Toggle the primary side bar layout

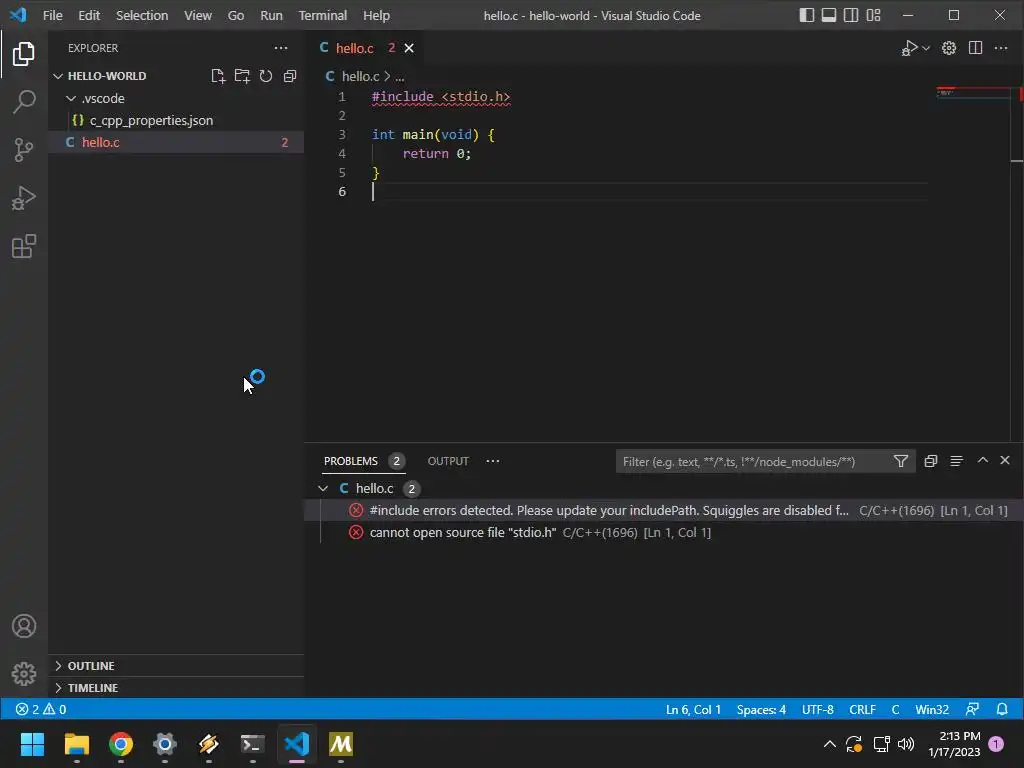(x=807, y=15)
